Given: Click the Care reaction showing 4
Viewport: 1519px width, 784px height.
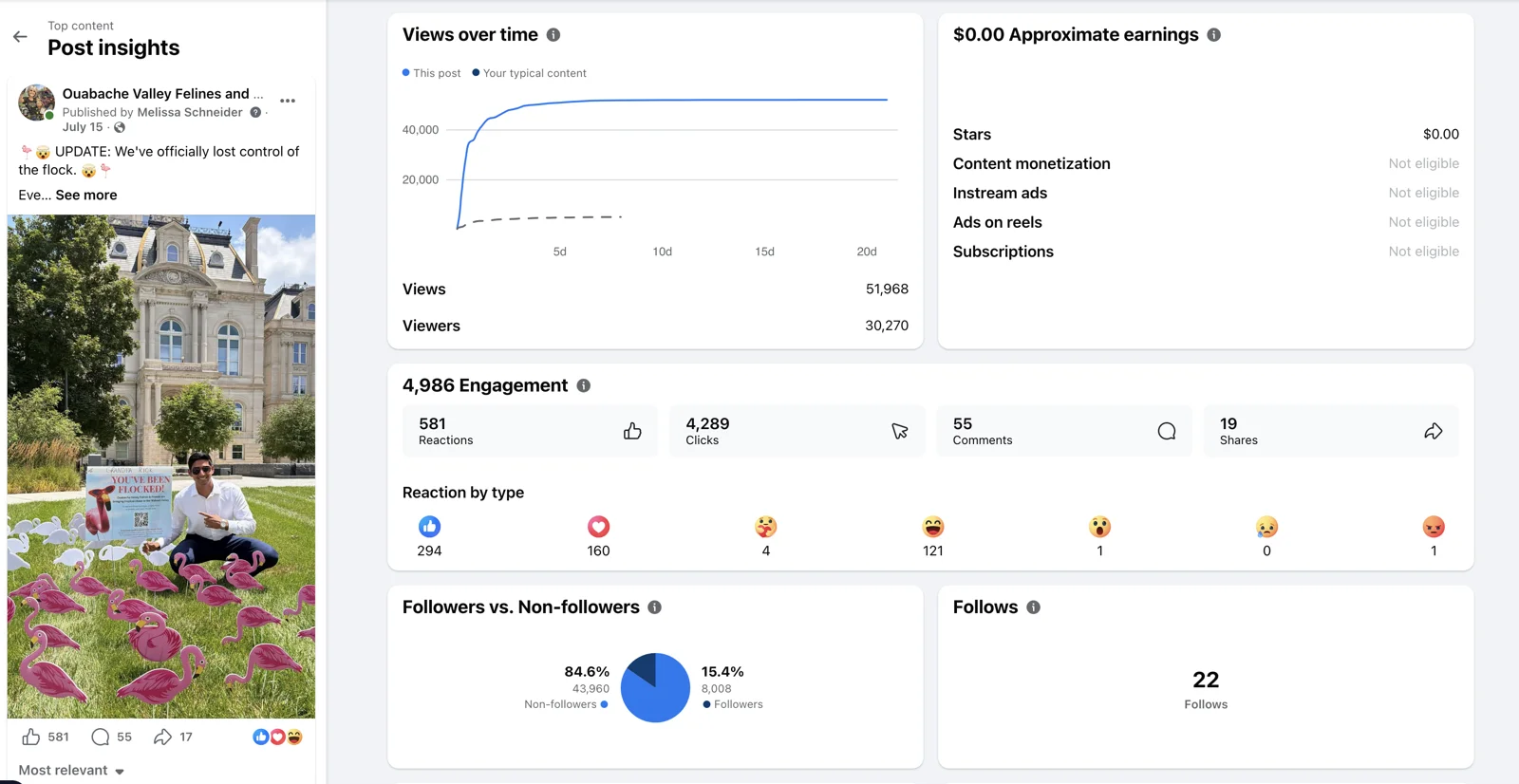Looking at the screenshot, I should point(766,527).
